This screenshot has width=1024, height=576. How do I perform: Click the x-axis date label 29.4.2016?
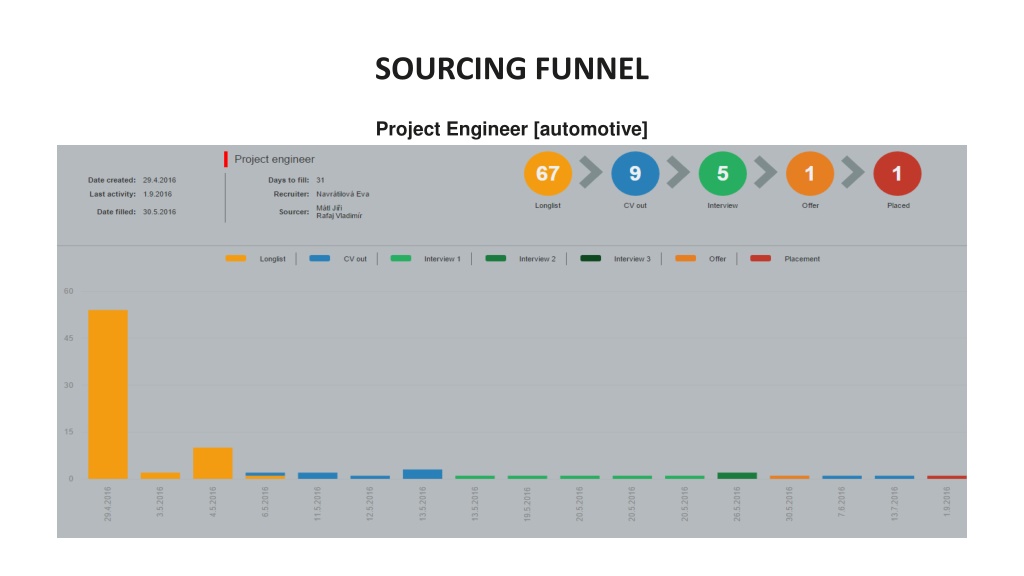click(x=108, y=504)
